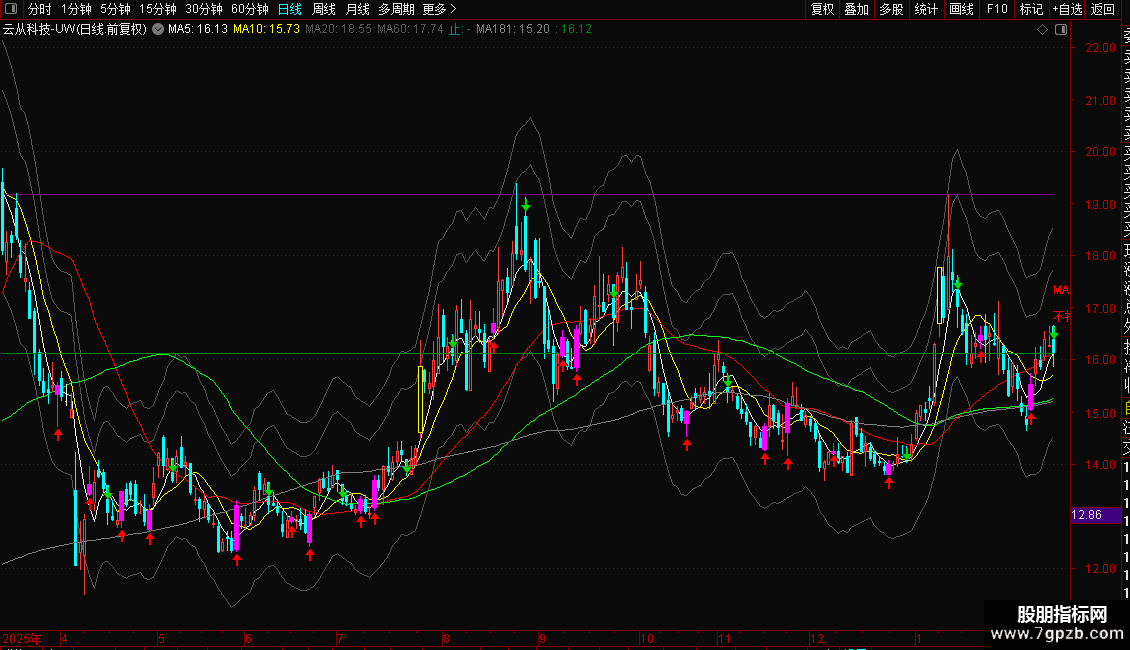Open F10 company info

[x=997, y=9]
